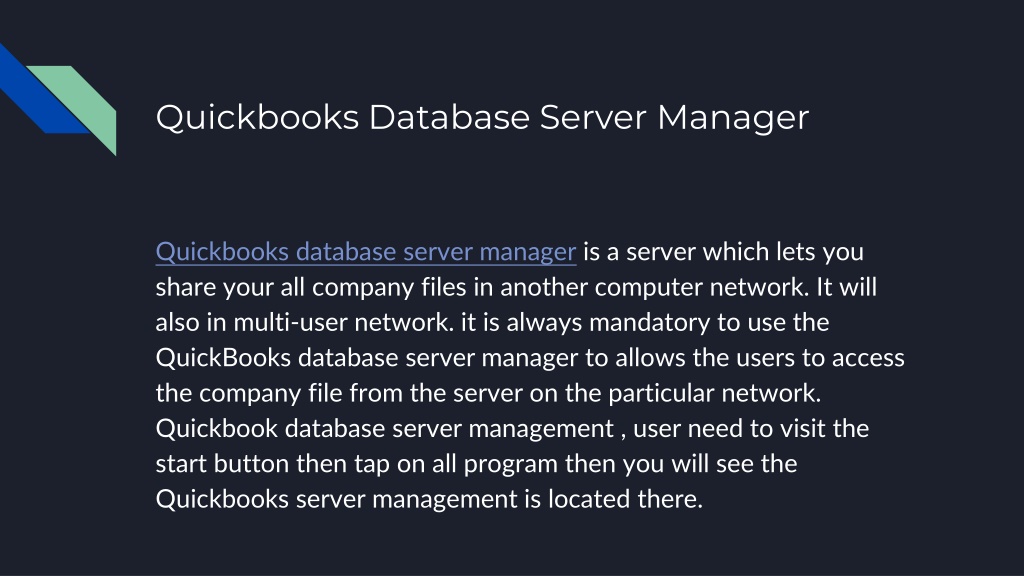The image size is (1024, 576).
Task: Click "Quickbooks server management" on the last line
Action: pyautogui.click(x=336, y=500)
